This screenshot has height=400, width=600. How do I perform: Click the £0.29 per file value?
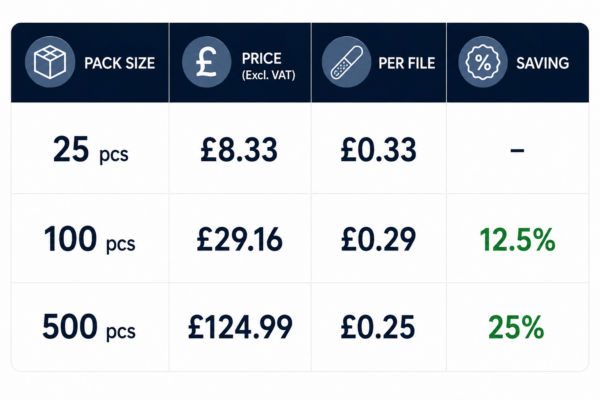378,239
